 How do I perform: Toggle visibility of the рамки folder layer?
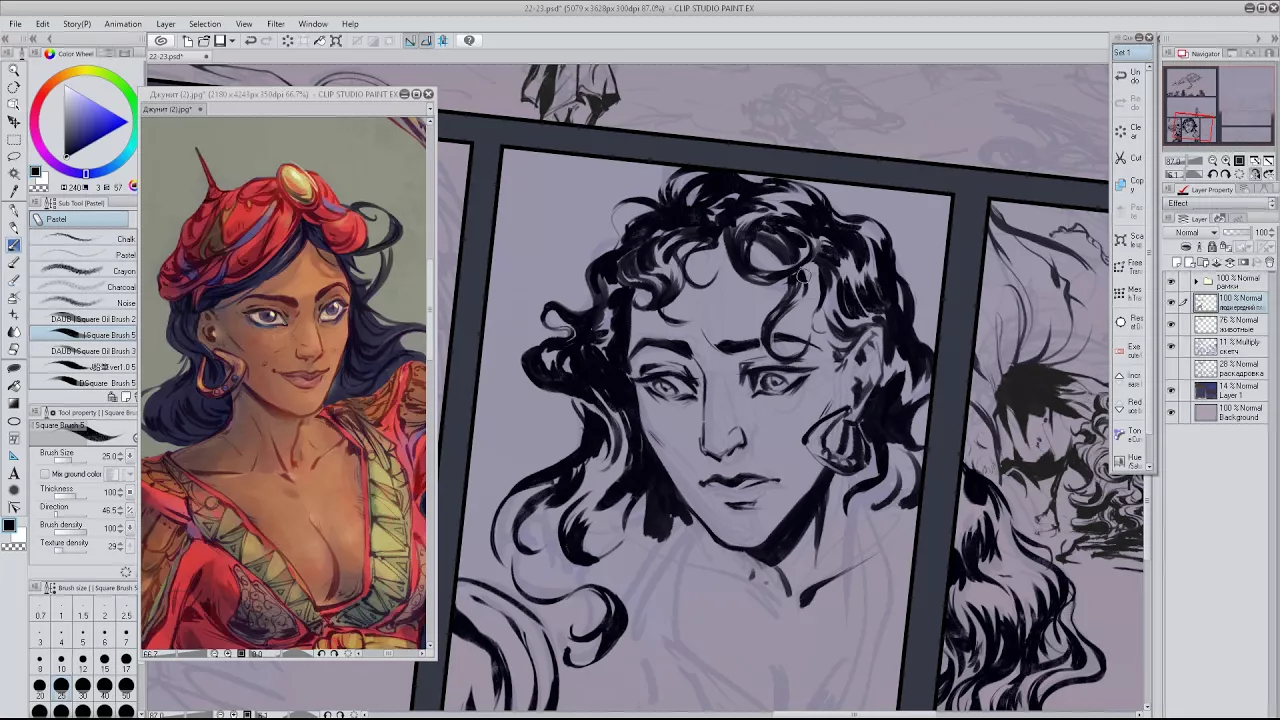pyautogui.click(x=1171, y=282)
